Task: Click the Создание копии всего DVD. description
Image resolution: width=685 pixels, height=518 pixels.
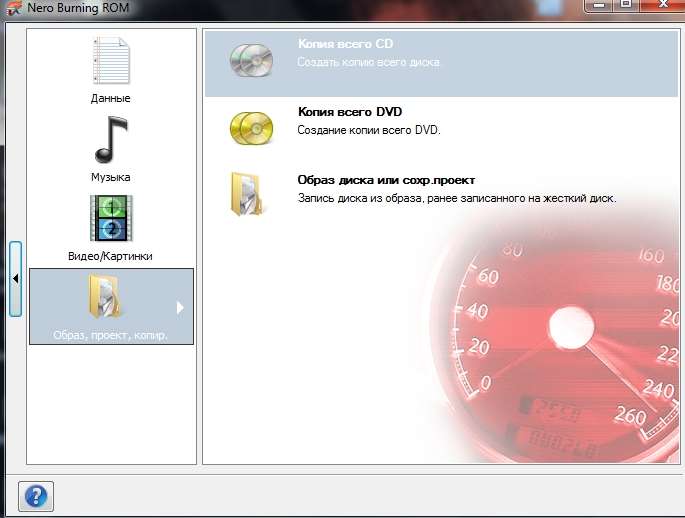Action: click(369, 130)
